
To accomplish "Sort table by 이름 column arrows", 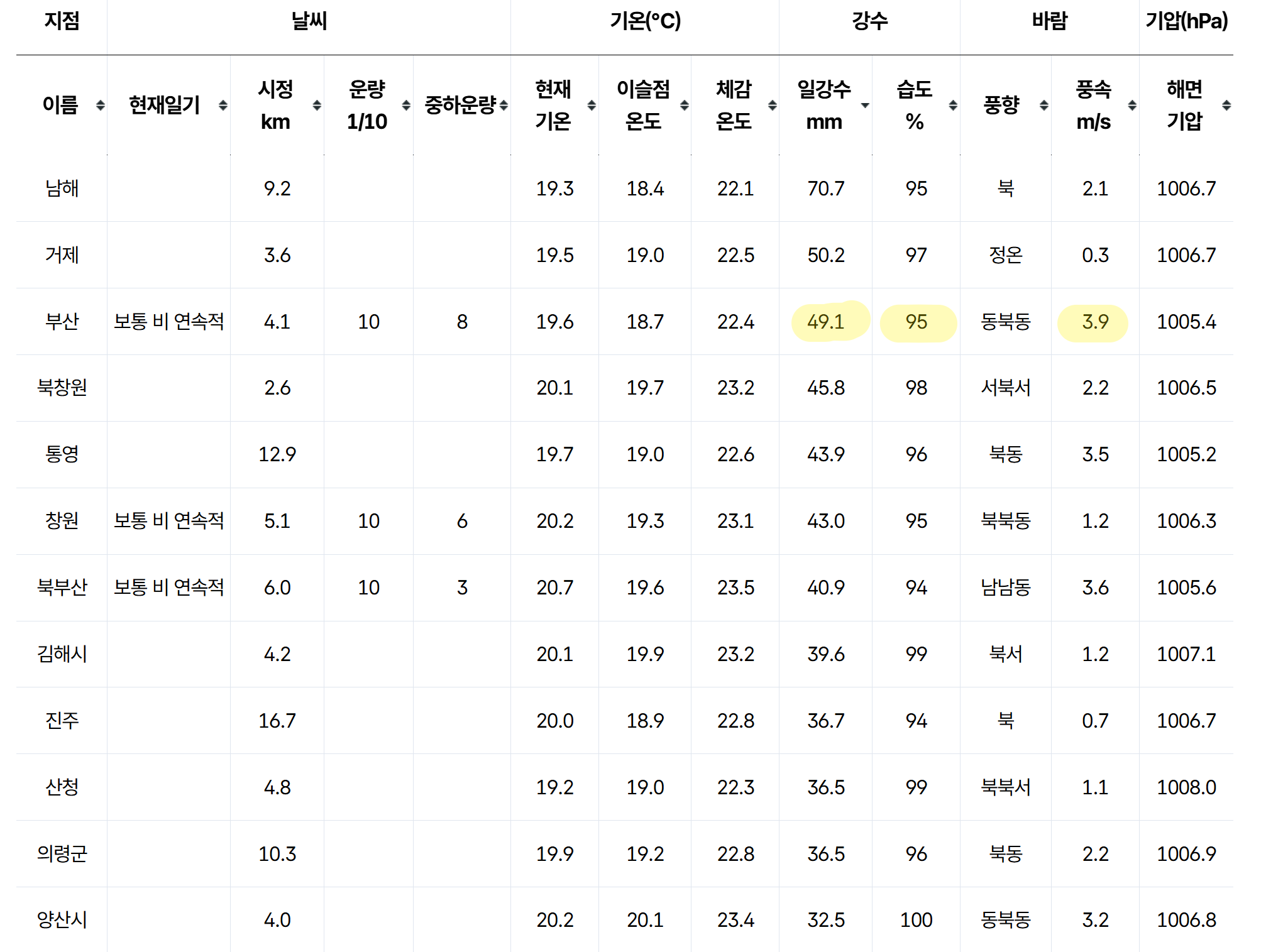I will 100,106.
